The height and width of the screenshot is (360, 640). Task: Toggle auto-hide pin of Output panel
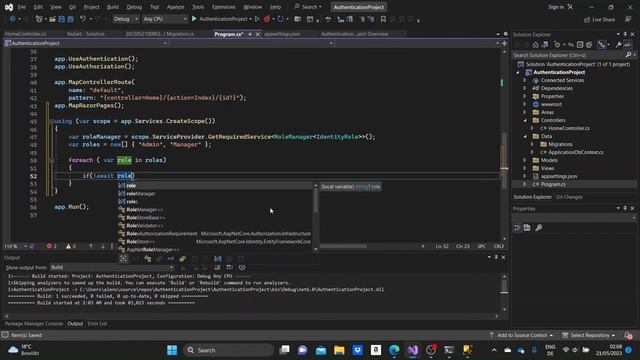496,257
